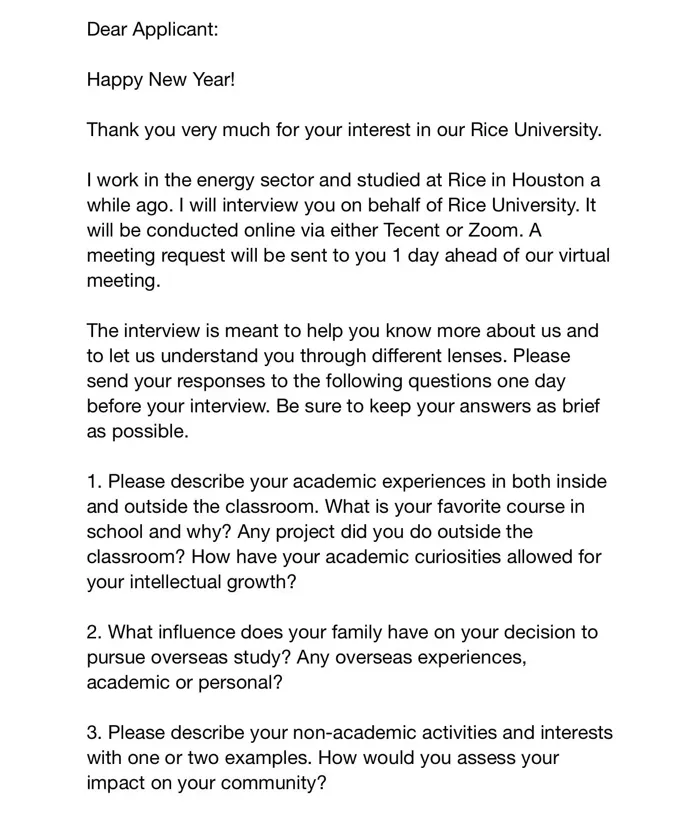Click the sentence thanking for interest in Rice
This screenshot has height=813, width=674.
(344, 129)
